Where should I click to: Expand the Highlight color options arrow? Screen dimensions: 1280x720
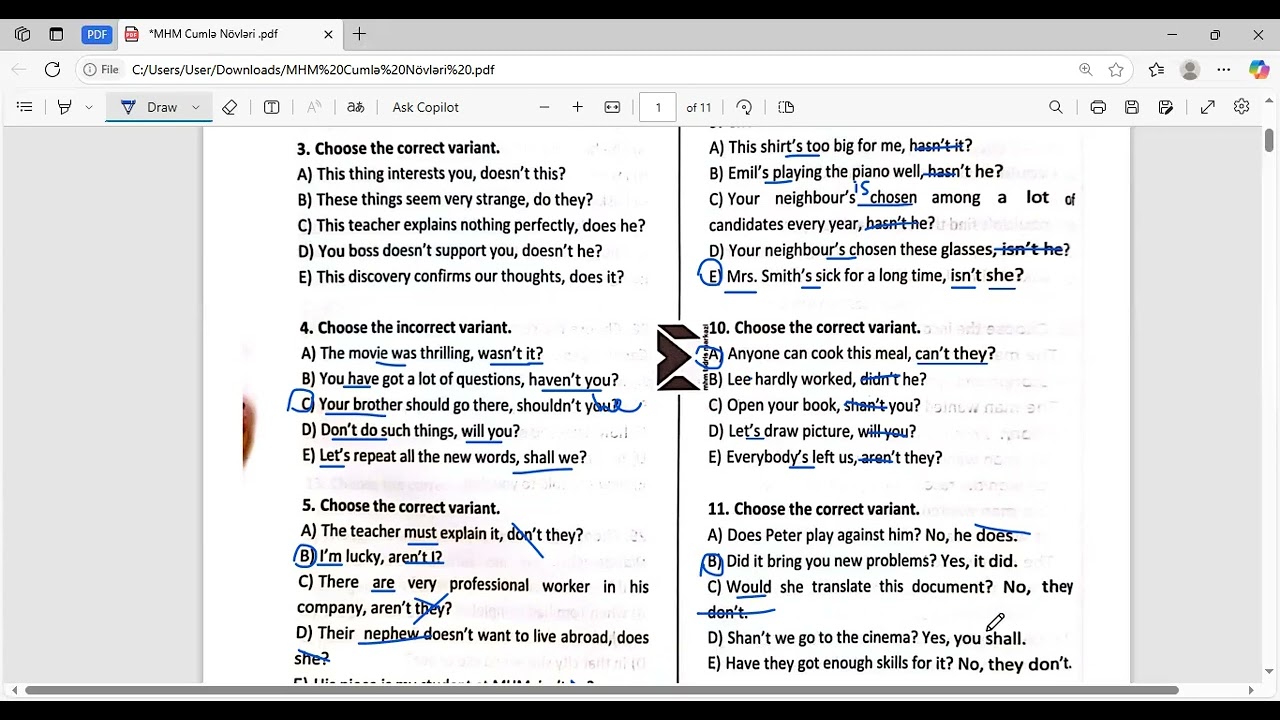click(x=89, y=107)
